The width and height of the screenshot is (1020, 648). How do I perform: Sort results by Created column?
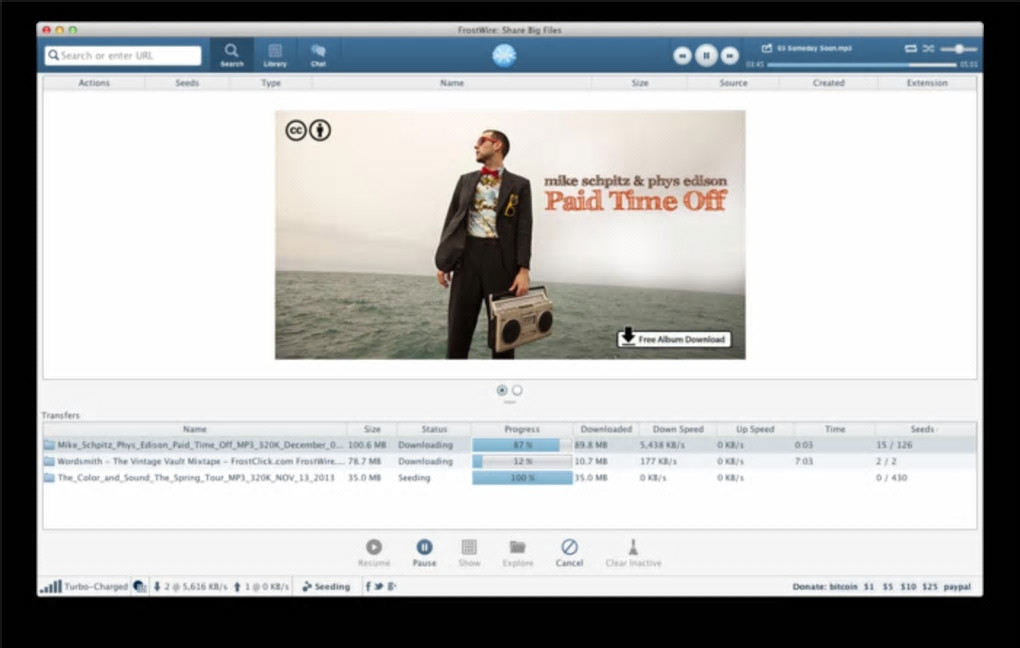[828, 83]
